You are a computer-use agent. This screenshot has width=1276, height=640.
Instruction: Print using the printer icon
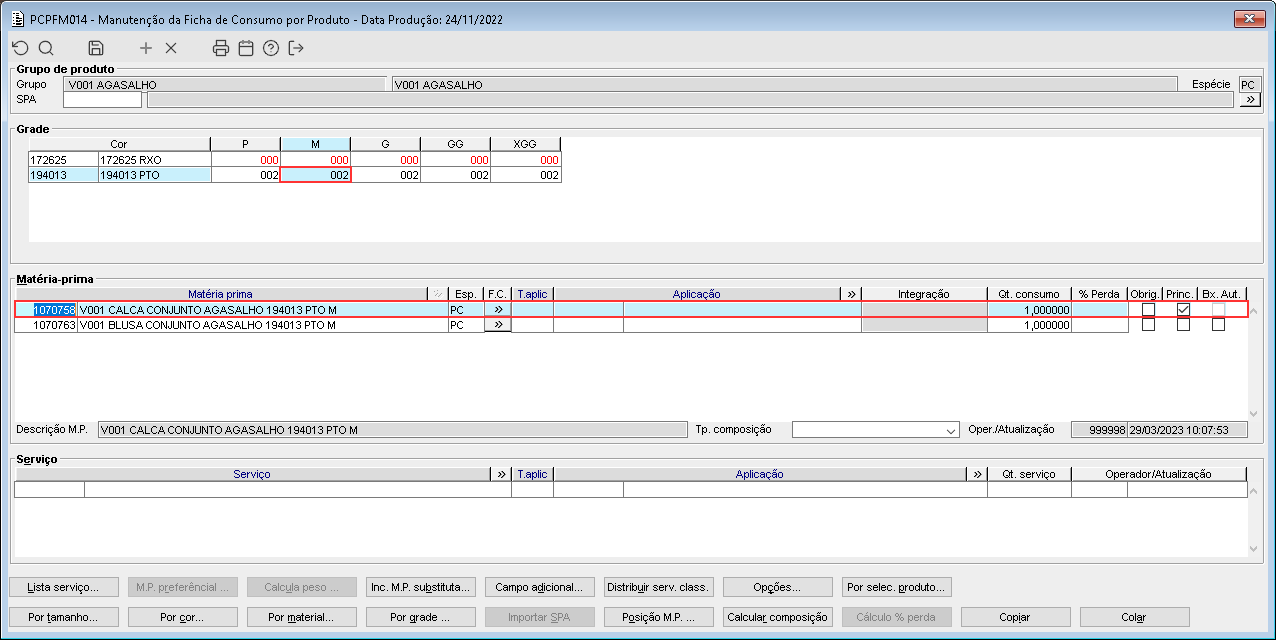[x=221, y=48]
